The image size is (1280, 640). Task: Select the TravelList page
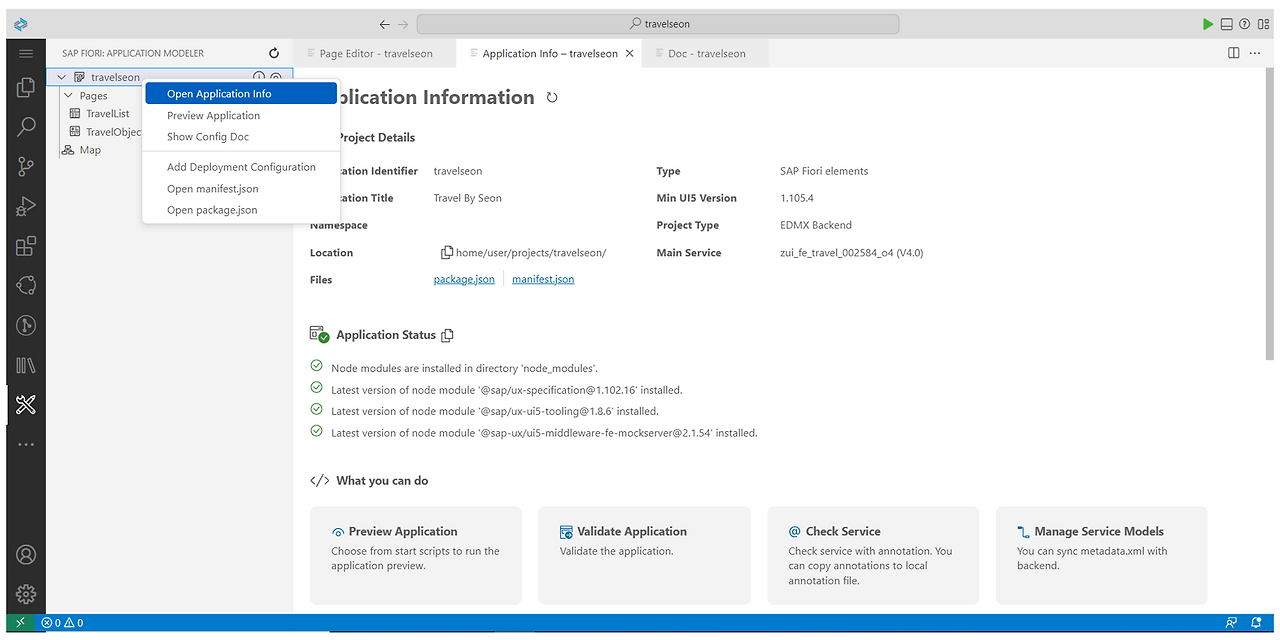107,114
